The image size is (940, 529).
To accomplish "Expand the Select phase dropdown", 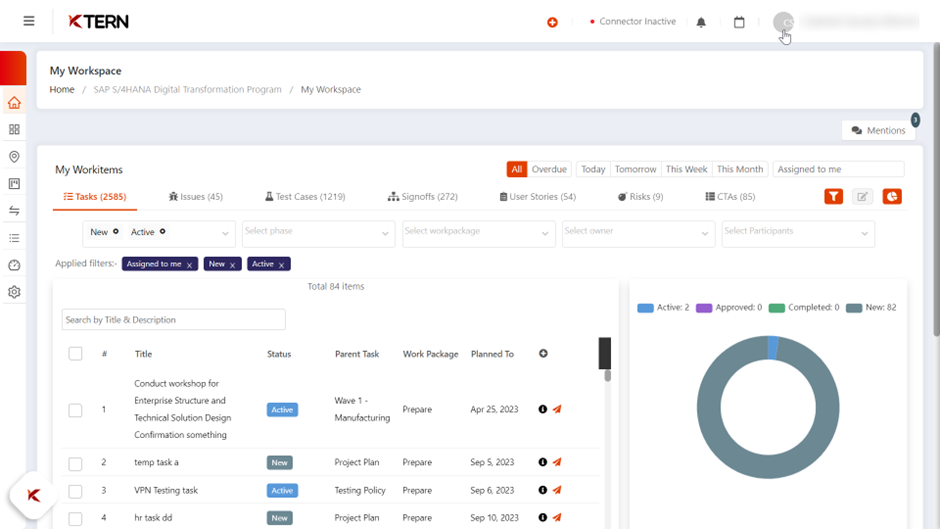I will tap(318, 232).
